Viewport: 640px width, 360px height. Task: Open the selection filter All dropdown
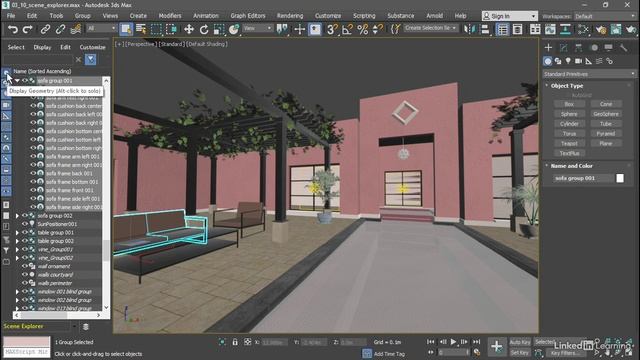102,28
